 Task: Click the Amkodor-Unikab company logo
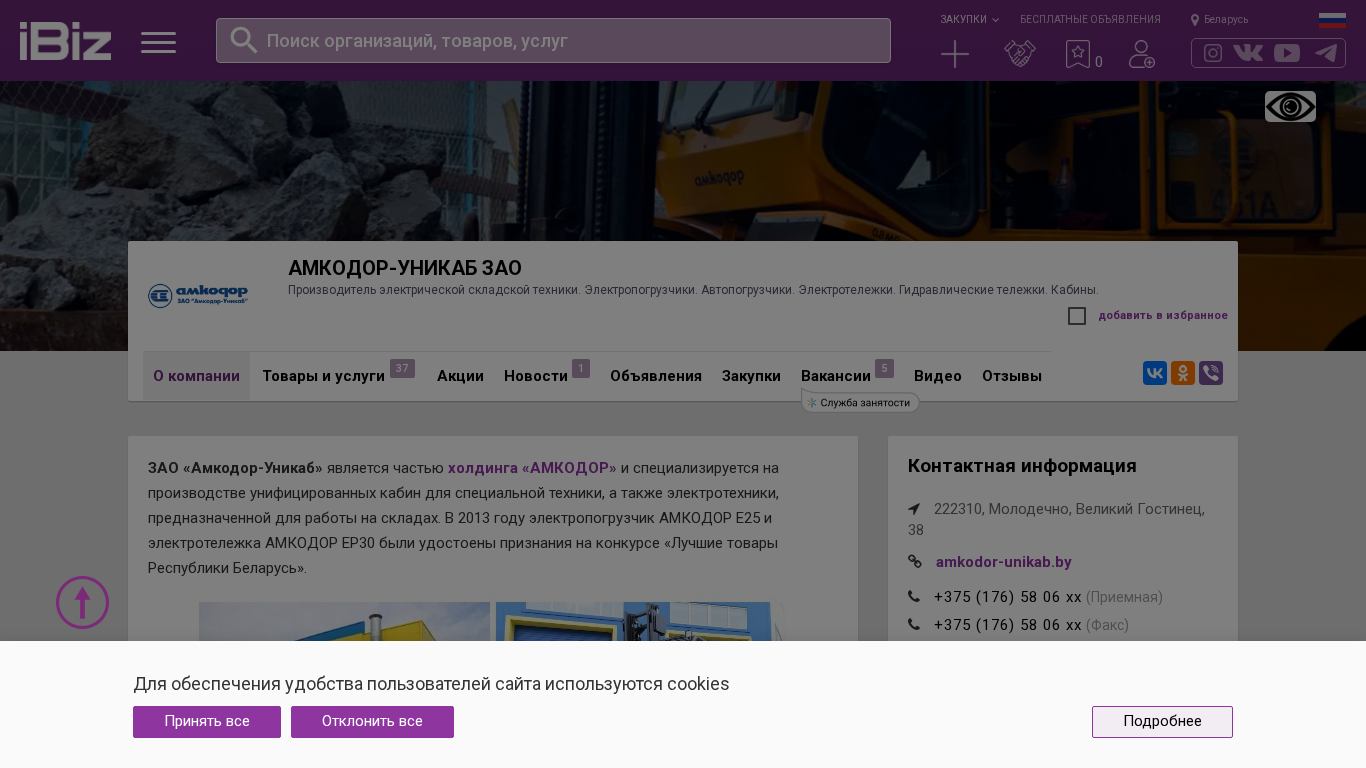click(198, 296)
